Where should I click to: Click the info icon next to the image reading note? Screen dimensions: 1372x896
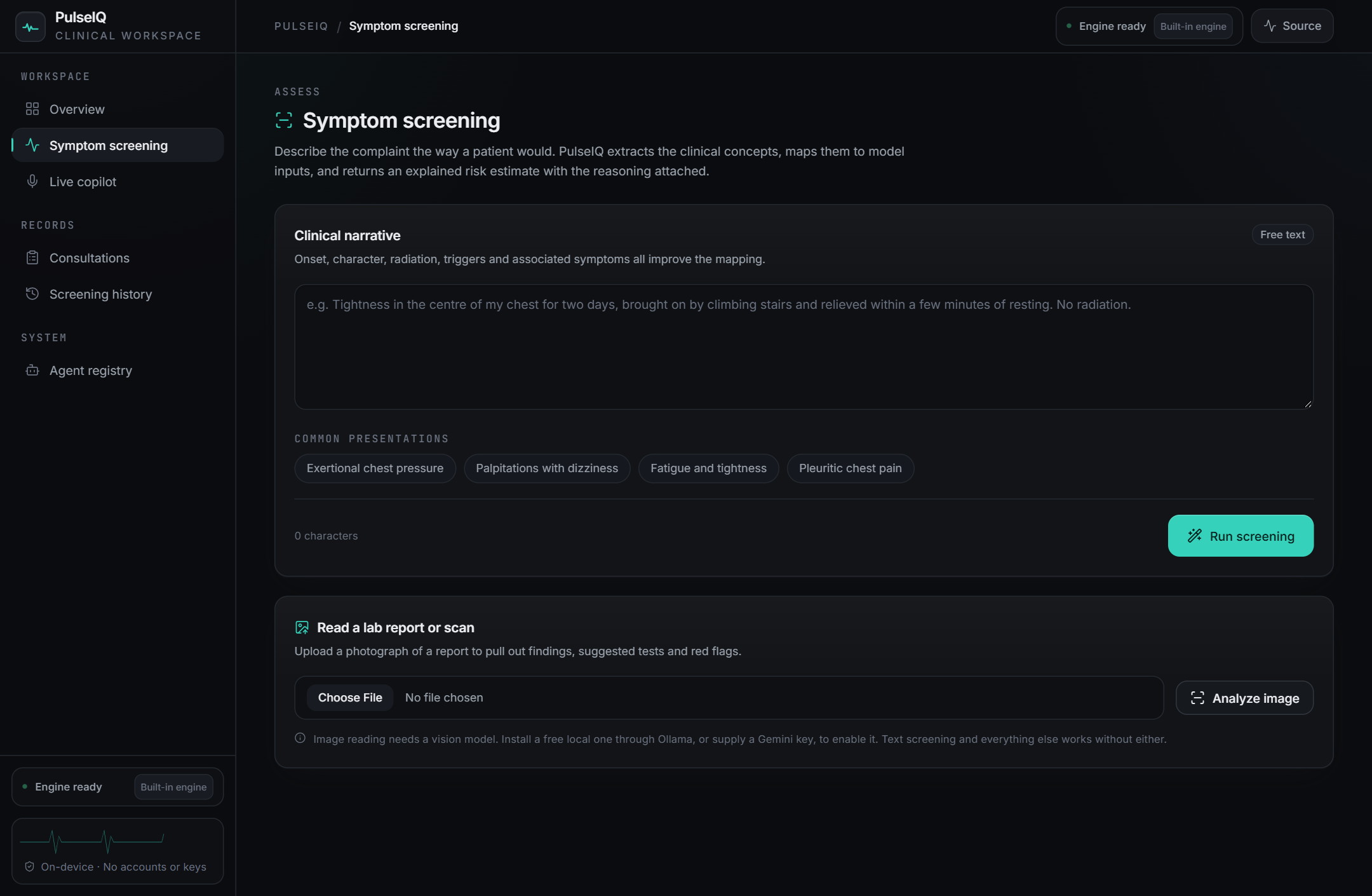point(300,738)
